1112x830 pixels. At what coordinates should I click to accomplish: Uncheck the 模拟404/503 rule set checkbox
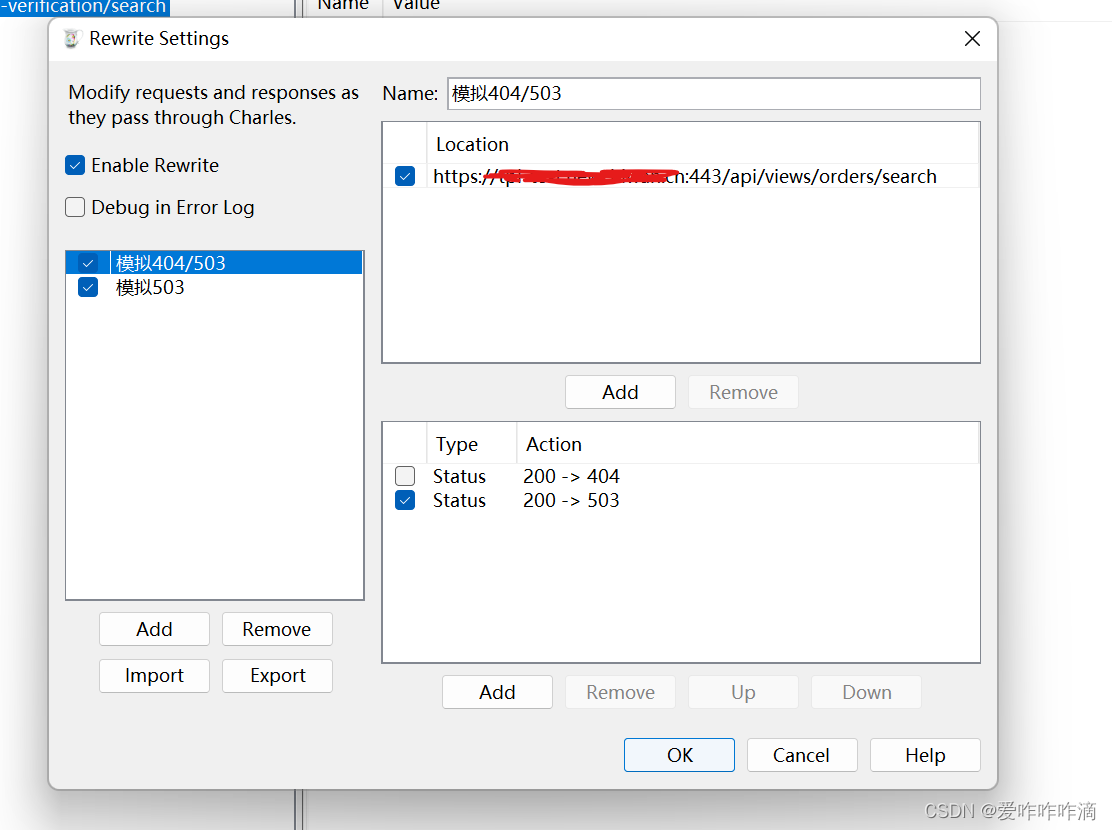tap(88, 263)
